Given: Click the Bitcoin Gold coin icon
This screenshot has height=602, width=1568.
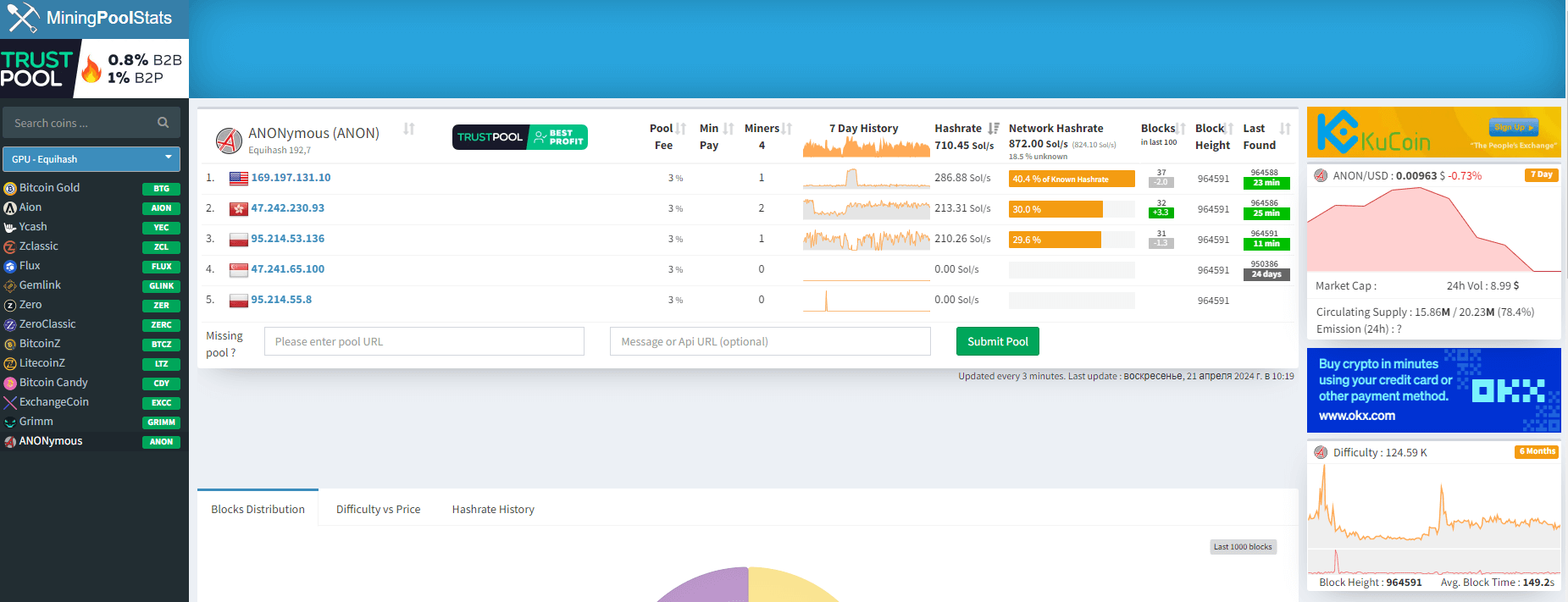Looking at the screenshot, I should 10,188.
